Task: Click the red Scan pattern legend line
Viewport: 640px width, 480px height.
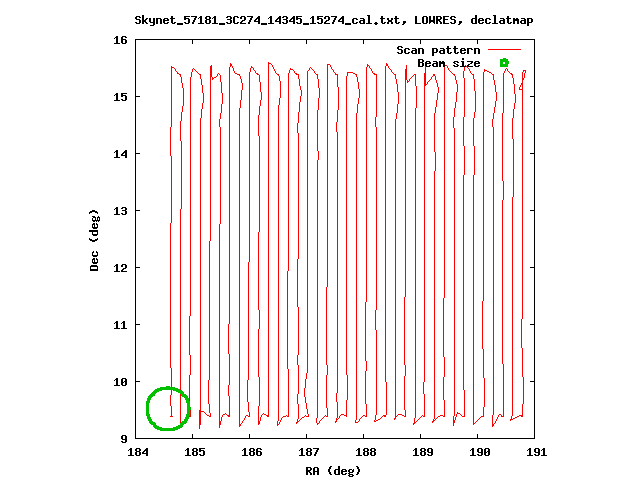Action: tap(504, 50)
